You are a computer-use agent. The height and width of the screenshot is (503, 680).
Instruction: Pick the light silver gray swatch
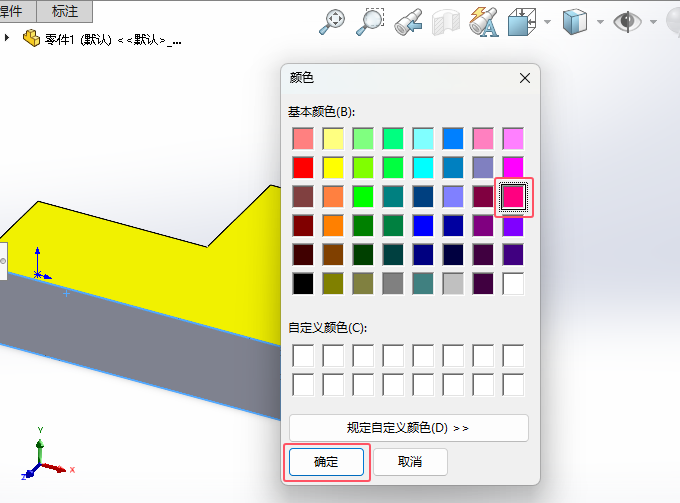click(x=453, y=284)
